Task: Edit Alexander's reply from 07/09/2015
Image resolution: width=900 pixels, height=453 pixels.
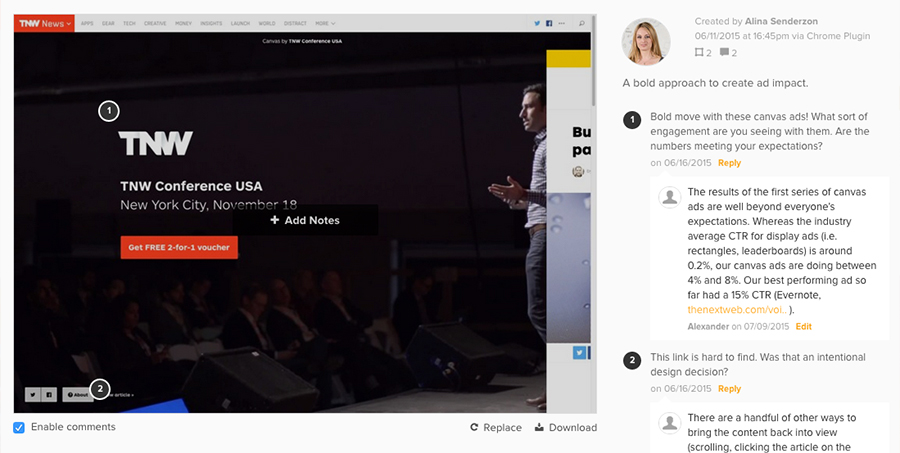Action: coord(803,326)
